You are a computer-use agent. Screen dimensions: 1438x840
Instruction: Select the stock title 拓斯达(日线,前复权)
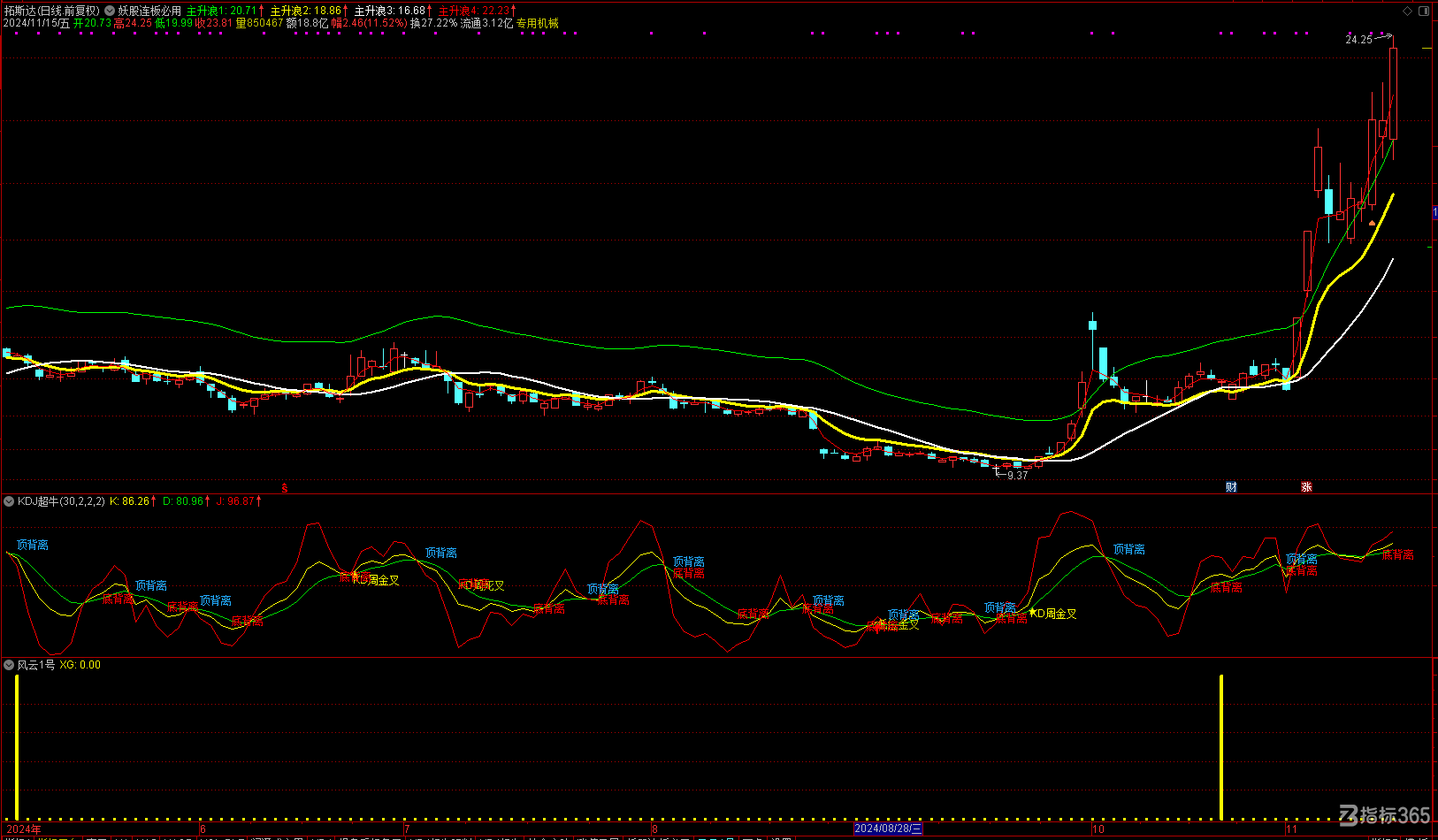click(52, 11)
